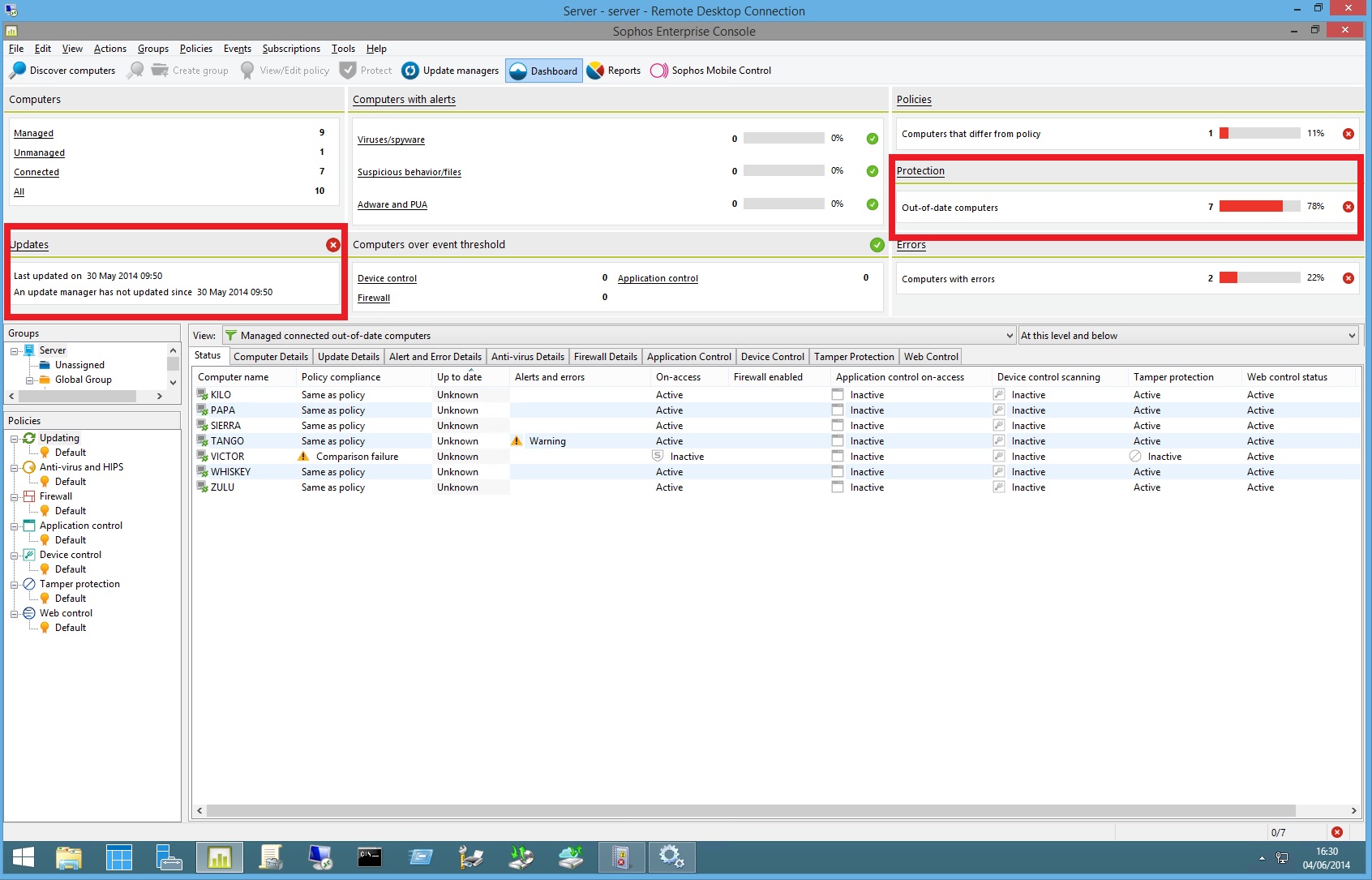This screenshot has width=1372, height=880.
Task: Switch to the Web Control tab
Action: click(x=931, y=357)
